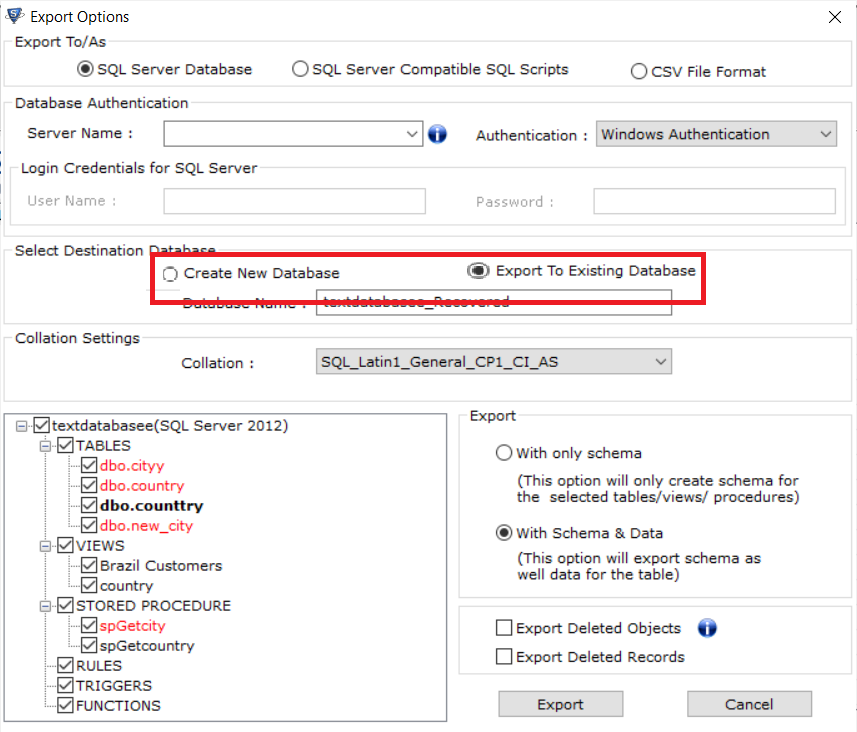Collapse the STORED PROCEDURE tree node
This screenshot has width=857, height=732.
coord(45,606)
